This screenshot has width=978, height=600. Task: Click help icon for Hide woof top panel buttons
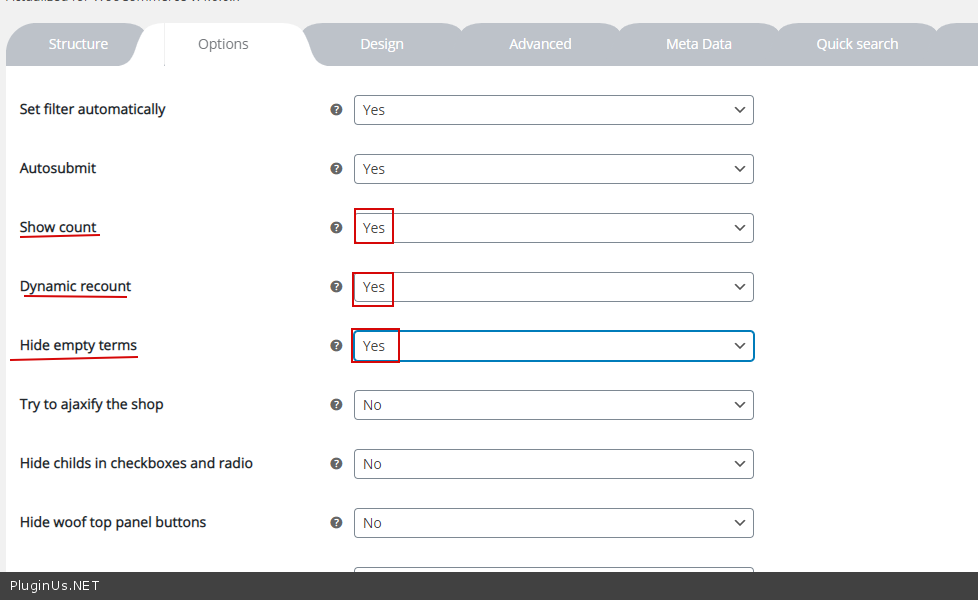tap(336, 523)
